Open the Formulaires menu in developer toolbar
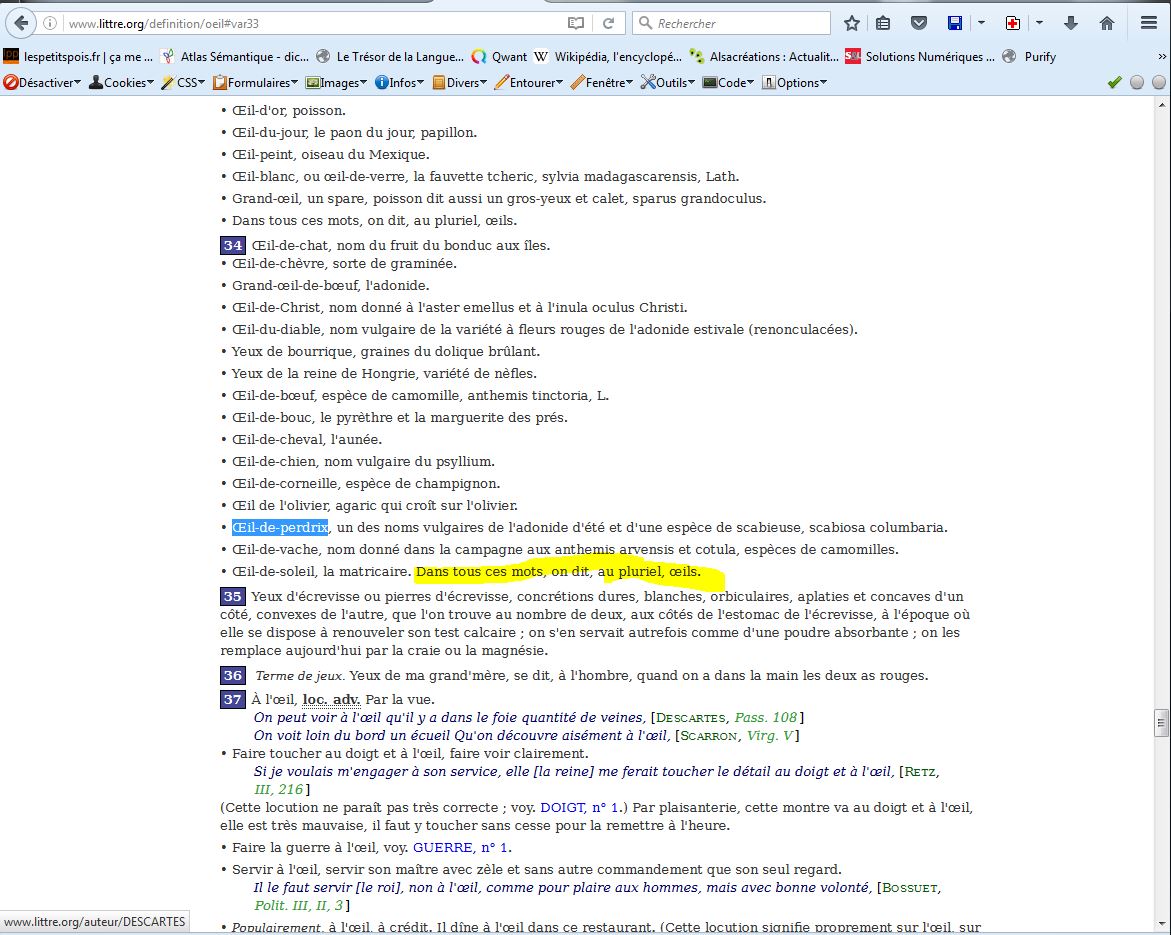The width and height of the screenshot is (1171, 935). tap(256, 83)
